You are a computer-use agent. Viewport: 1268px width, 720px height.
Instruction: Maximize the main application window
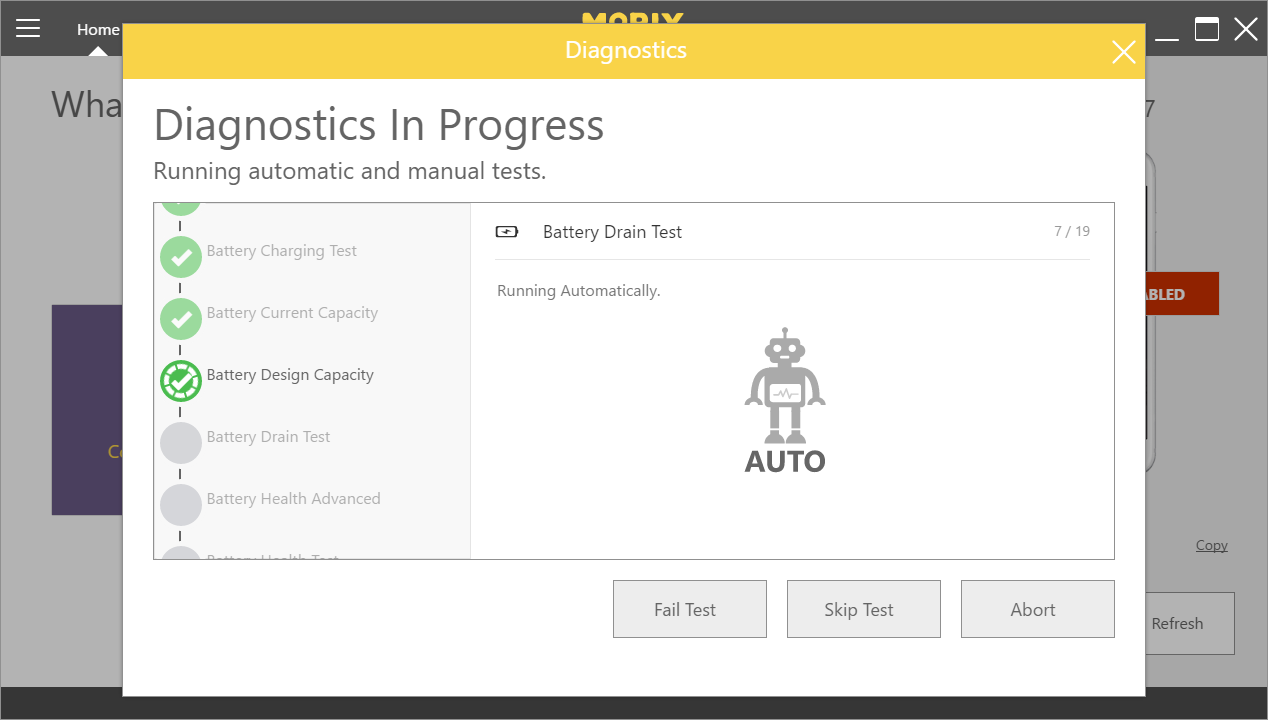pyautogui.click(x=1207, y=29)
